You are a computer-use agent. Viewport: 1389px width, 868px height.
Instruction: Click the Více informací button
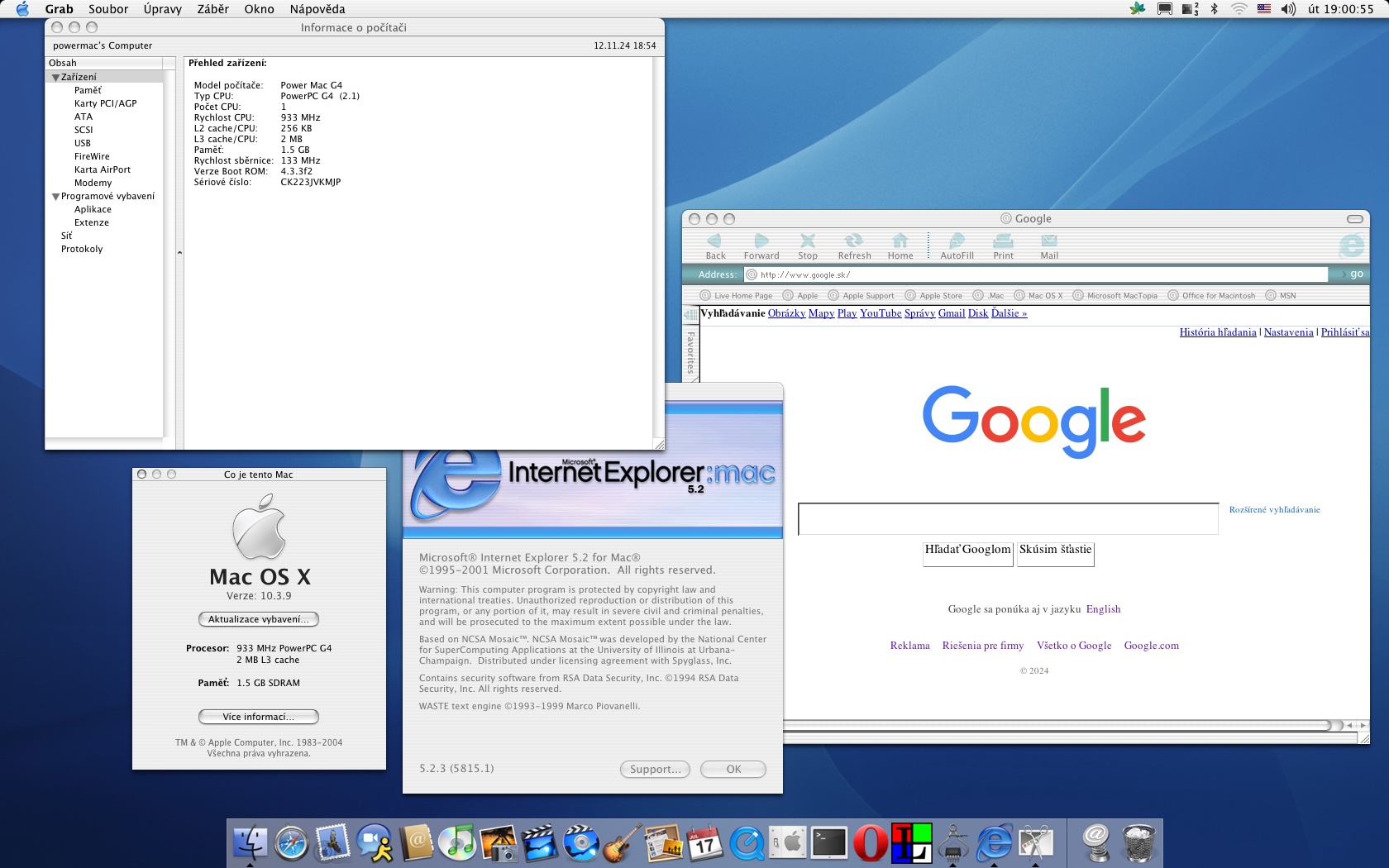click(x=259, y=717)
